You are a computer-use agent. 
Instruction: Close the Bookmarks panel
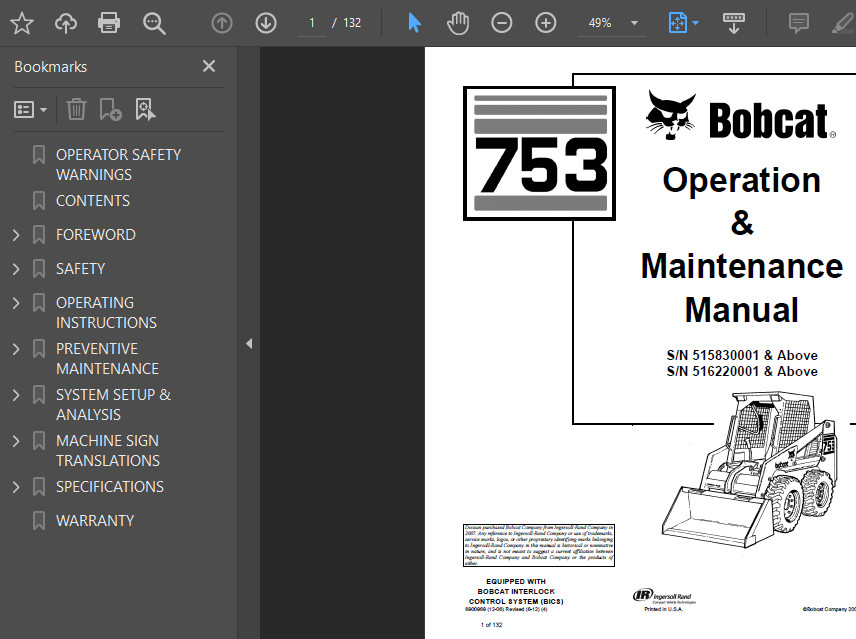click(209, 66)
